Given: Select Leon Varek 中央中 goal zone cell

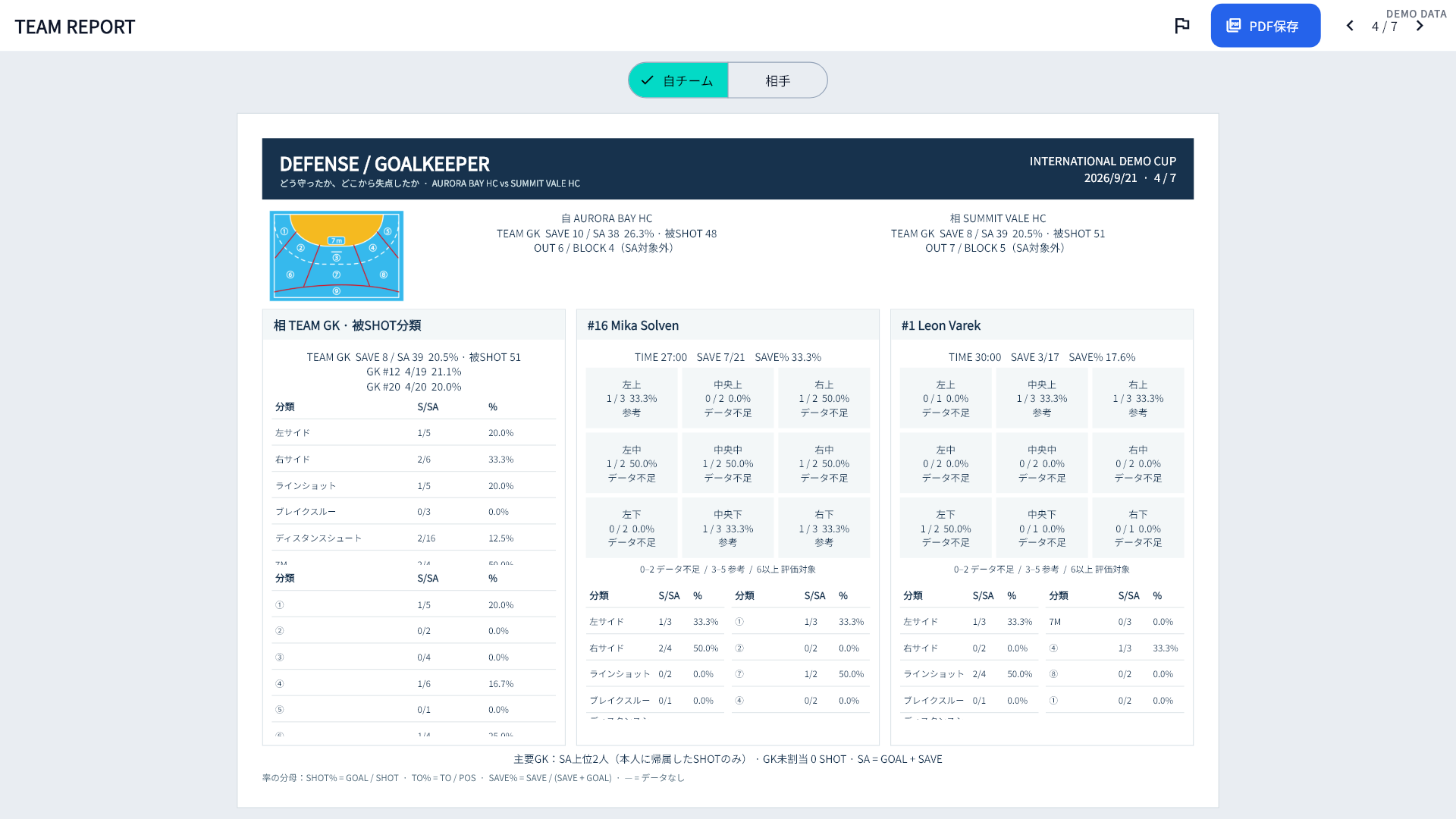Looking at the screenshot, I should click(1042, 463).
